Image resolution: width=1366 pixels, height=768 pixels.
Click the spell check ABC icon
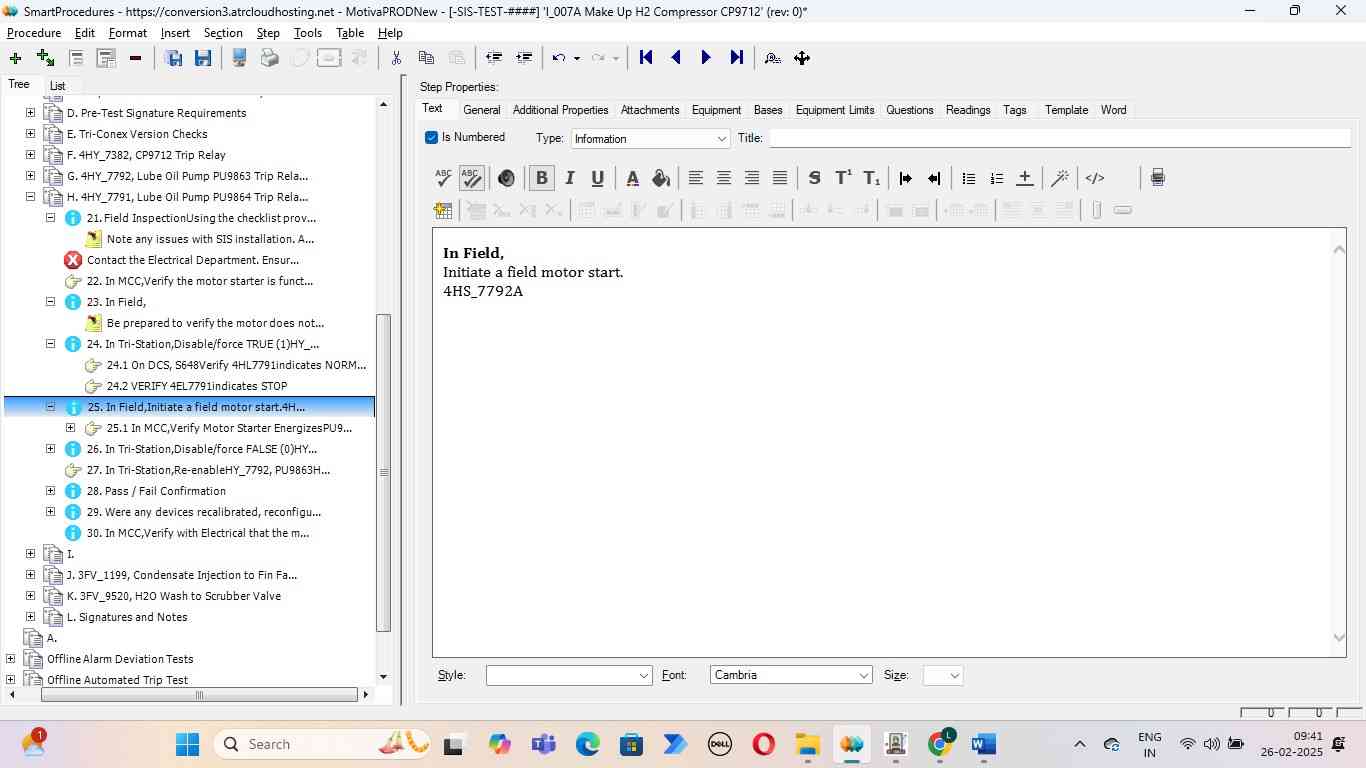[443, 178]
